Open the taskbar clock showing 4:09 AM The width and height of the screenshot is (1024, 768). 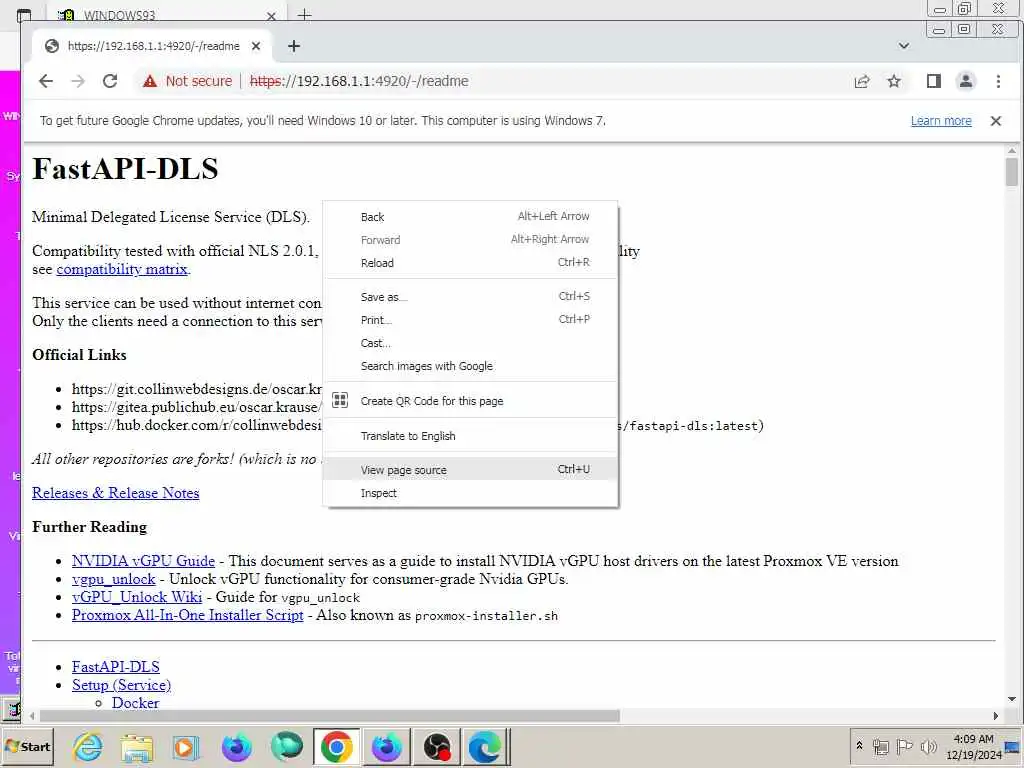point(973,746)
